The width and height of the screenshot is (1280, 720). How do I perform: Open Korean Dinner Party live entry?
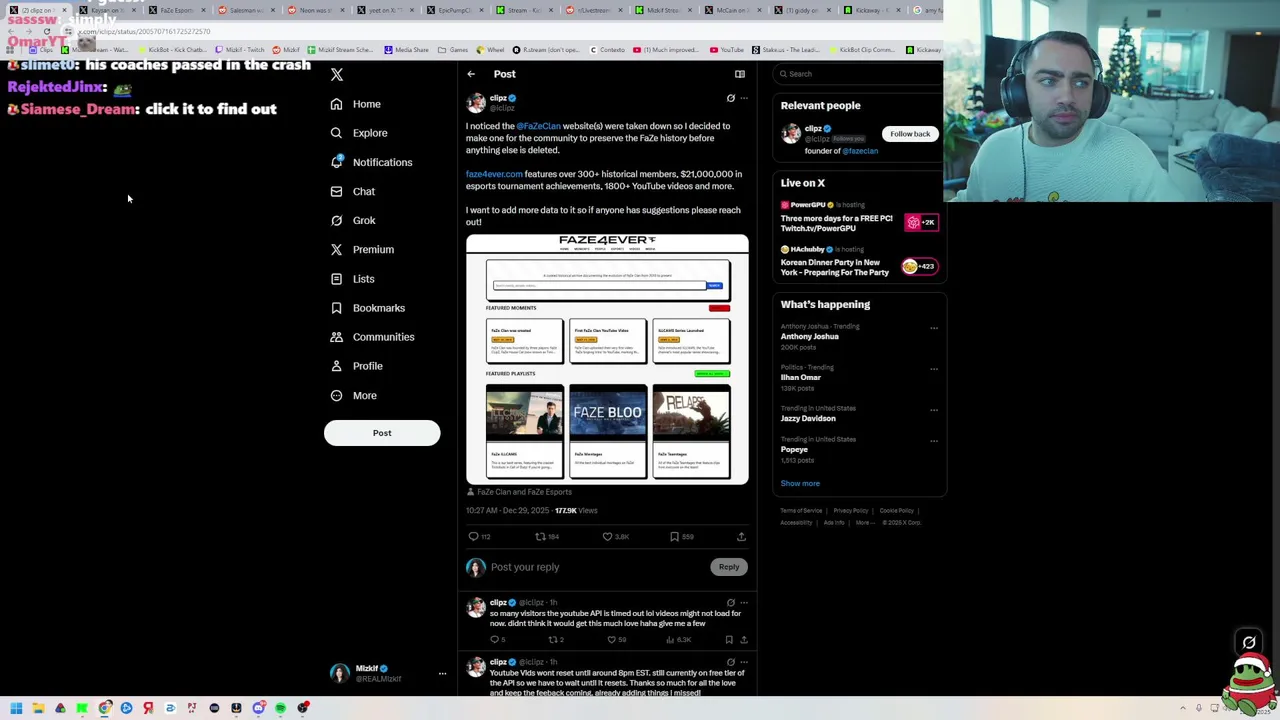(858, 262)
